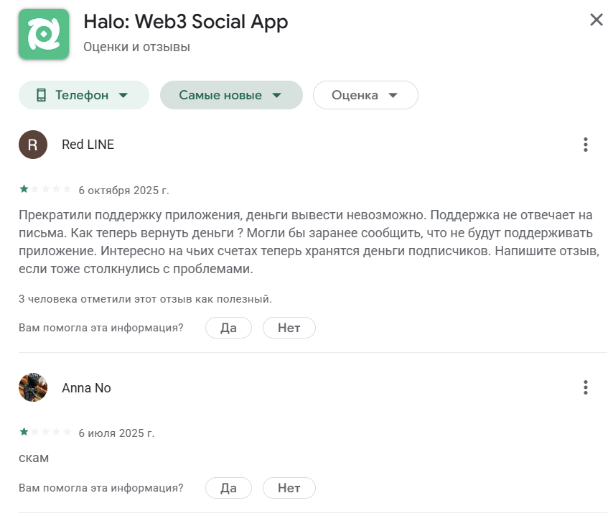Click the reviewer name Red LINE
The height and width of the screenshot is (517, 609).
pos(88,144)
